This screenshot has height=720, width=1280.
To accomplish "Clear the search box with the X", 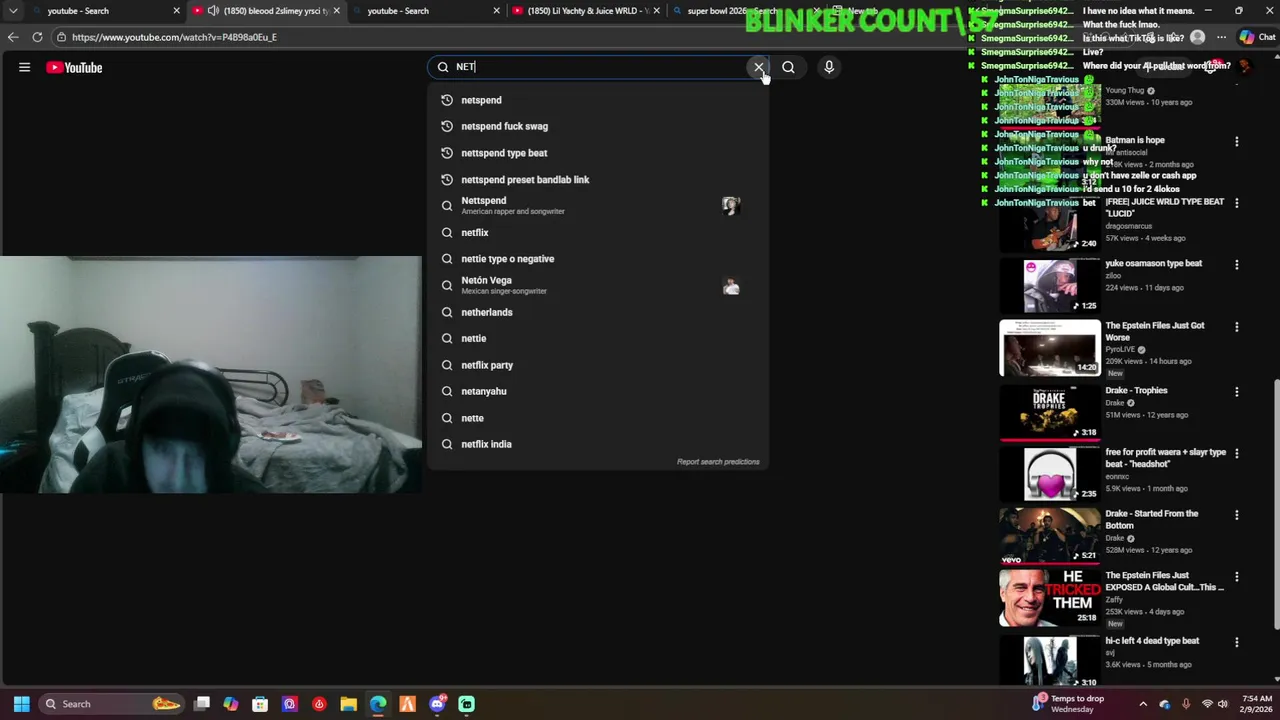I will 759,67.
